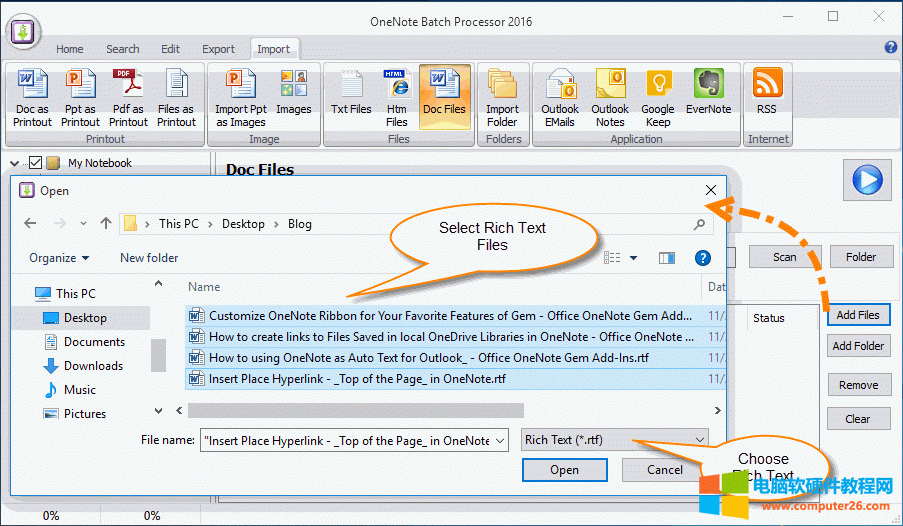Open the Images import tool
903x526 pixels.
point(294,92)
